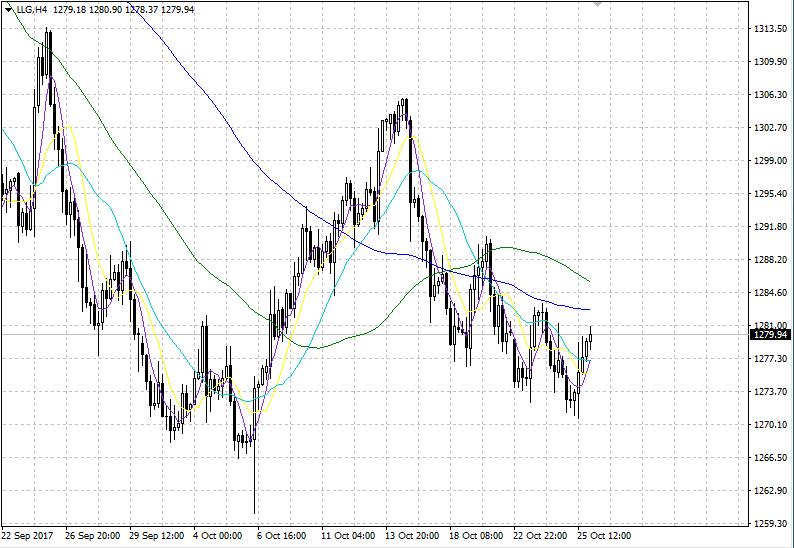Click the 11 Oct 04:00 date label
The image size is (794, 548).
348,535
